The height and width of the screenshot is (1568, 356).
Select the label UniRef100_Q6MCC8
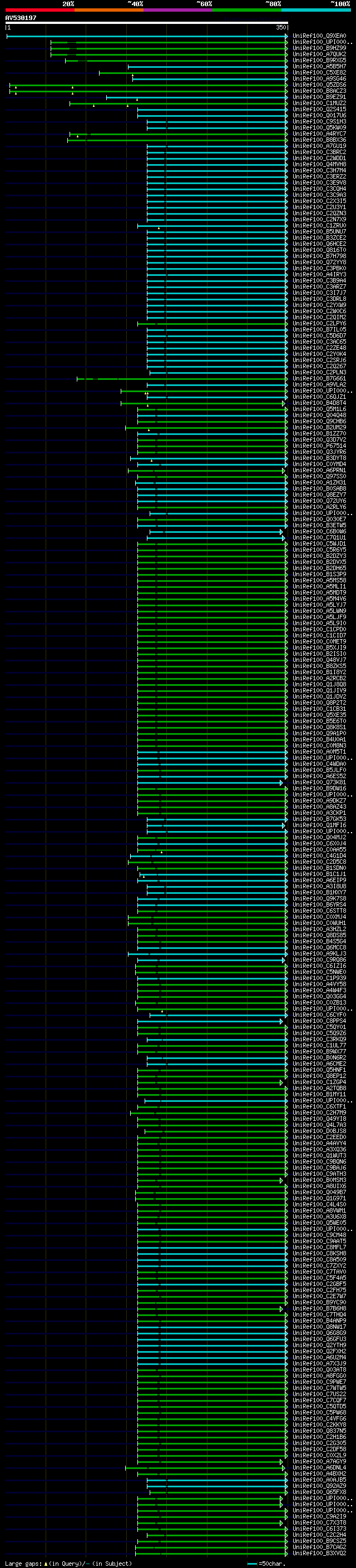[x=319, y=947]
